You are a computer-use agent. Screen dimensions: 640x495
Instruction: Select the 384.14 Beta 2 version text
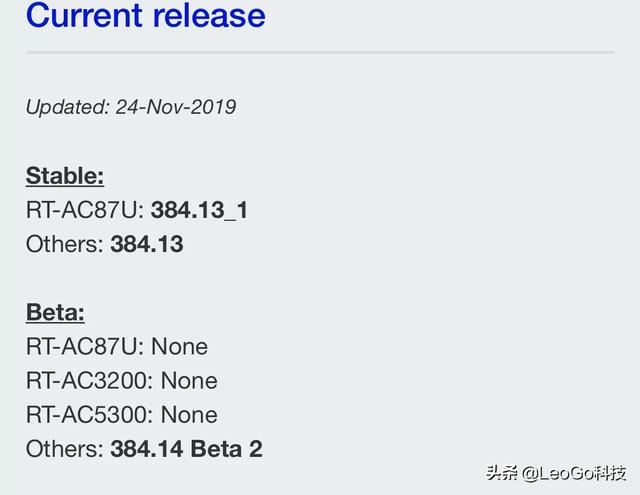187,449
